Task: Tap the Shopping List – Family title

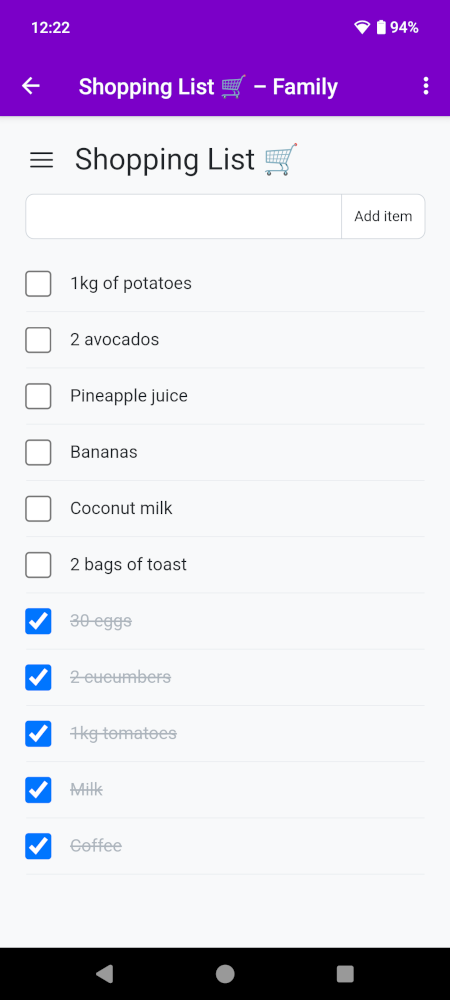Action: tap(208, 86)
